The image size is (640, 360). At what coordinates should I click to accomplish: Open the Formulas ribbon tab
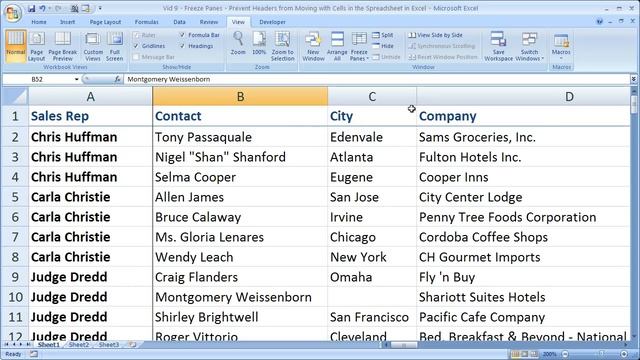point(147,22)
